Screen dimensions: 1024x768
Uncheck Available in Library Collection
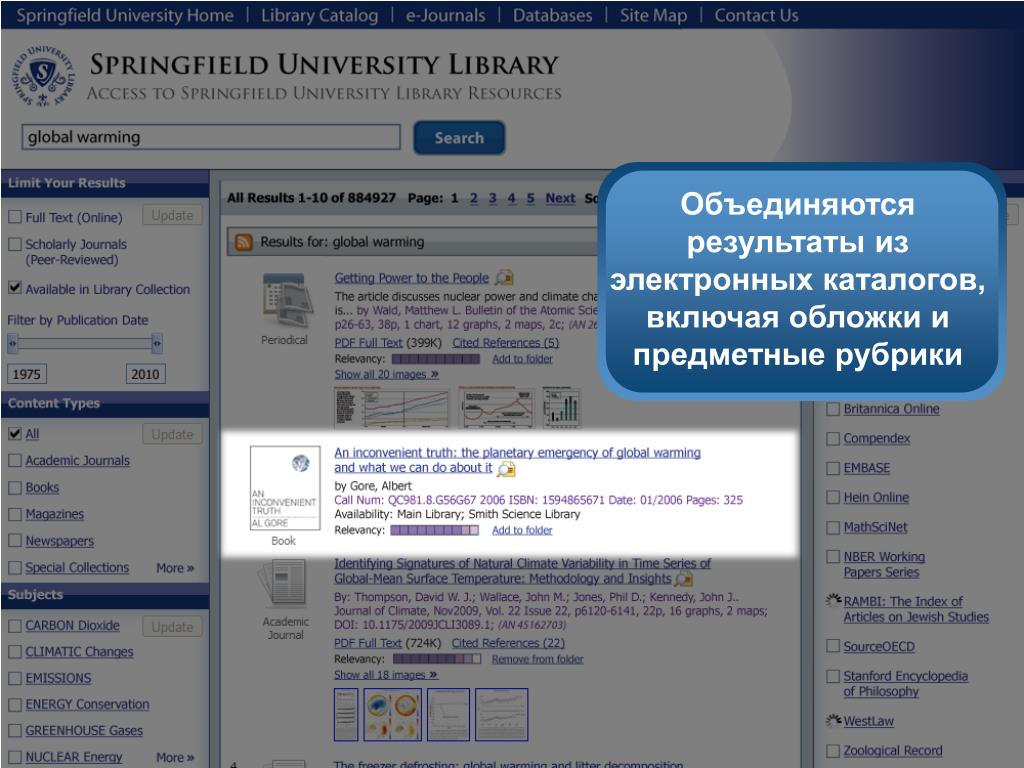[x=15, y=288]
